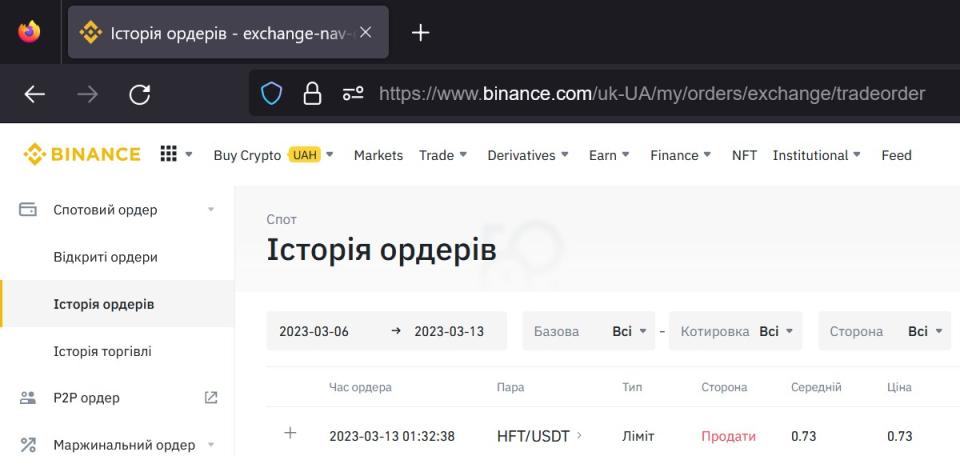This screenshot has width=960, height=456.
Task: Click the Binance logo
Action: [x=82, y=155]
